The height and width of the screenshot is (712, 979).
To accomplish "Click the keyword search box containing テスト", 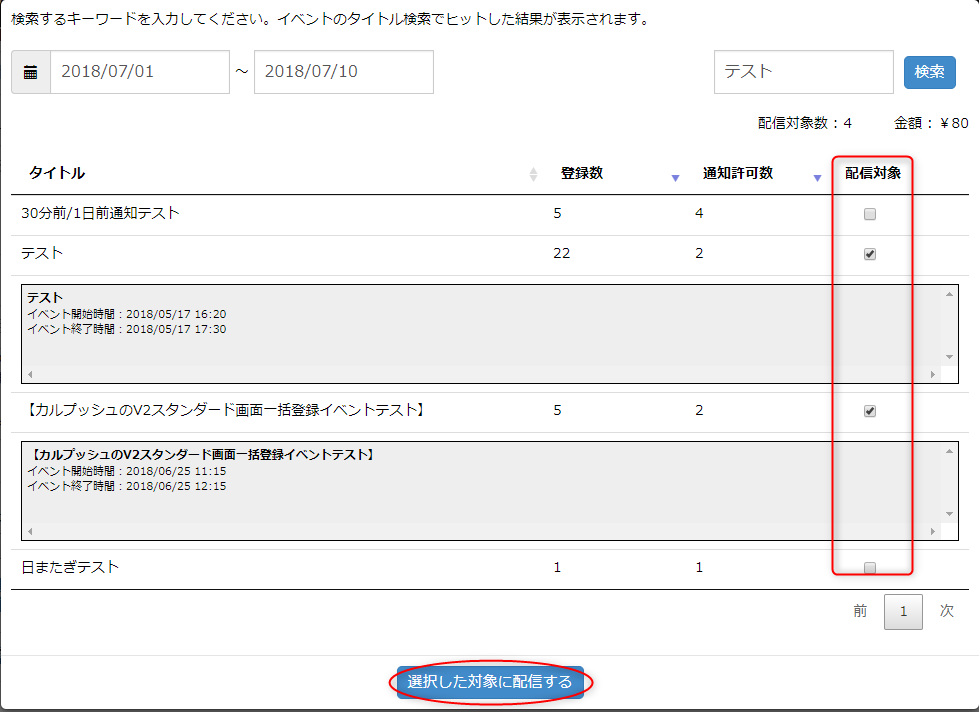I will click(x=803, y=72).
